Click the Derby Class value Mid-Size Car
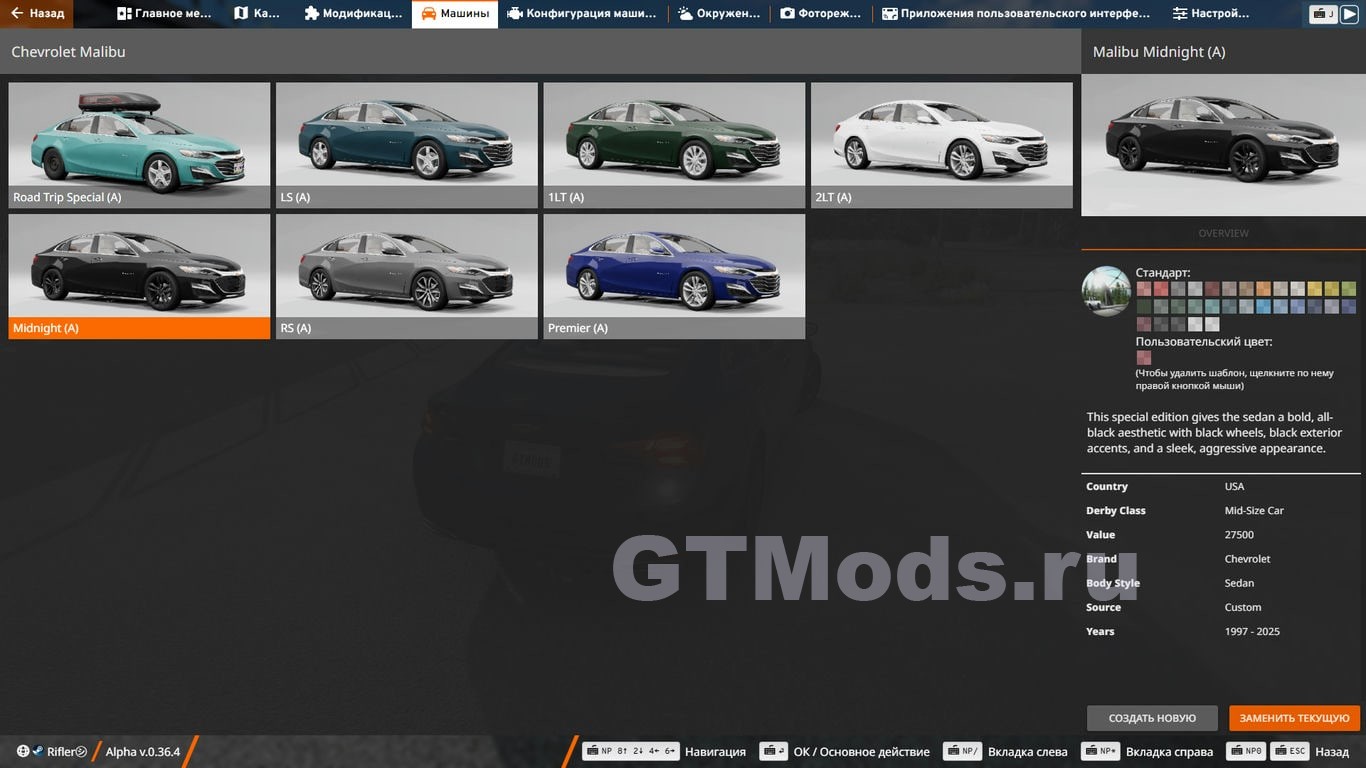 tap(1254, 511)
